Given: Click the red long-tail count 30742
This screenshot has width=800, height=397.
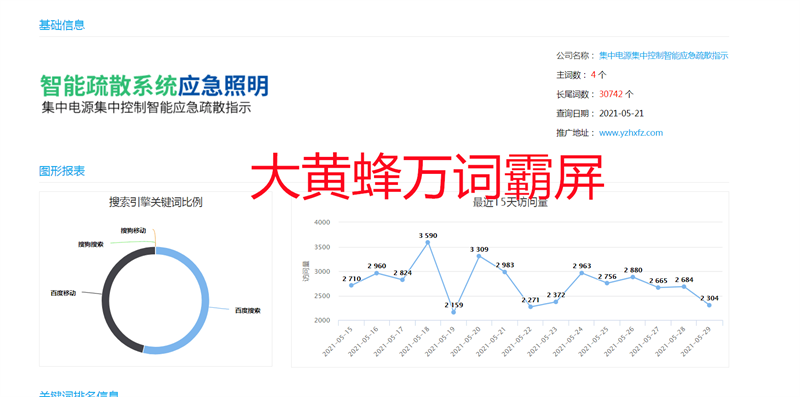Looking at the screenshot, I should (x=611, y=94).
